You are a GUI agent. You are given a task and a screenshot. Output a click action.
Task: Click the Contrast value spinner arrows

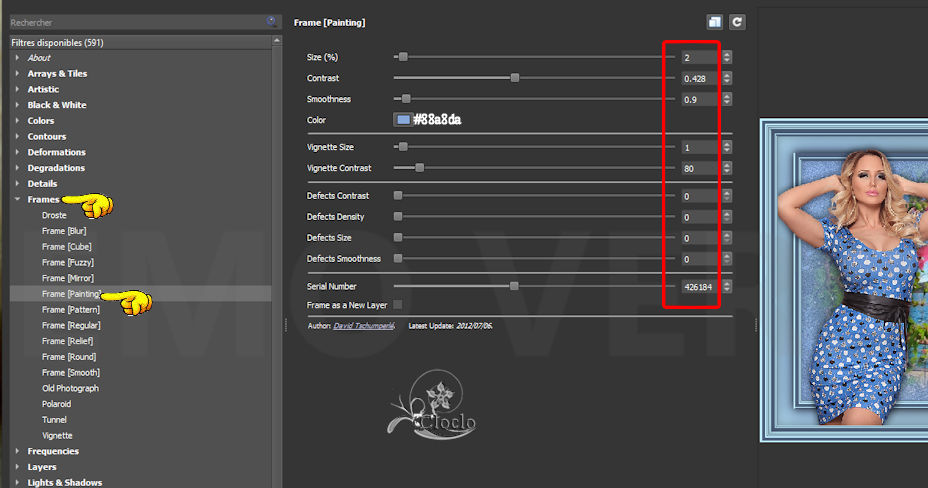[x=727, y=78]
